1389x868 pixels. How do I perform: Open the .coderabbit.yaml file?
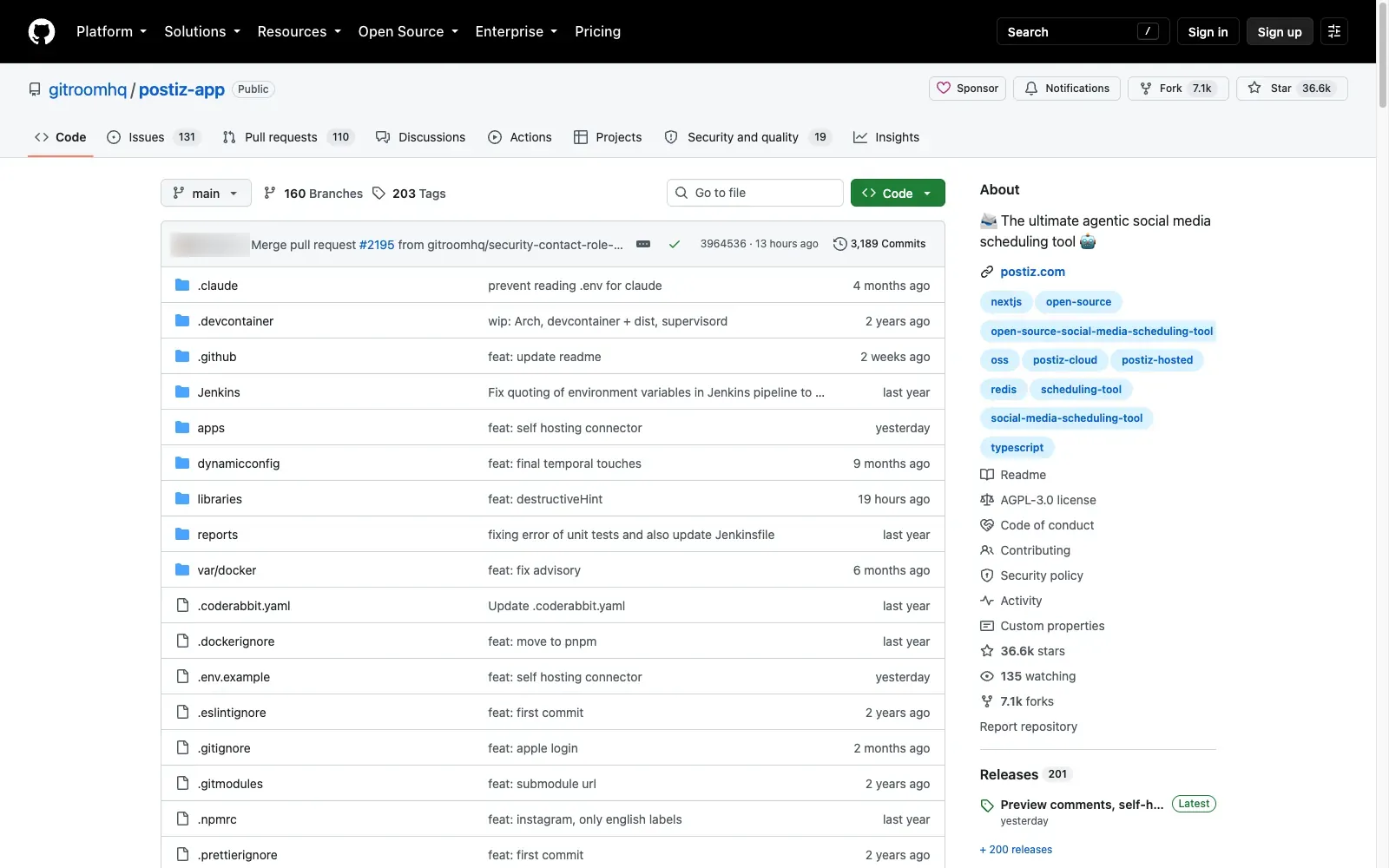(244, 606)
